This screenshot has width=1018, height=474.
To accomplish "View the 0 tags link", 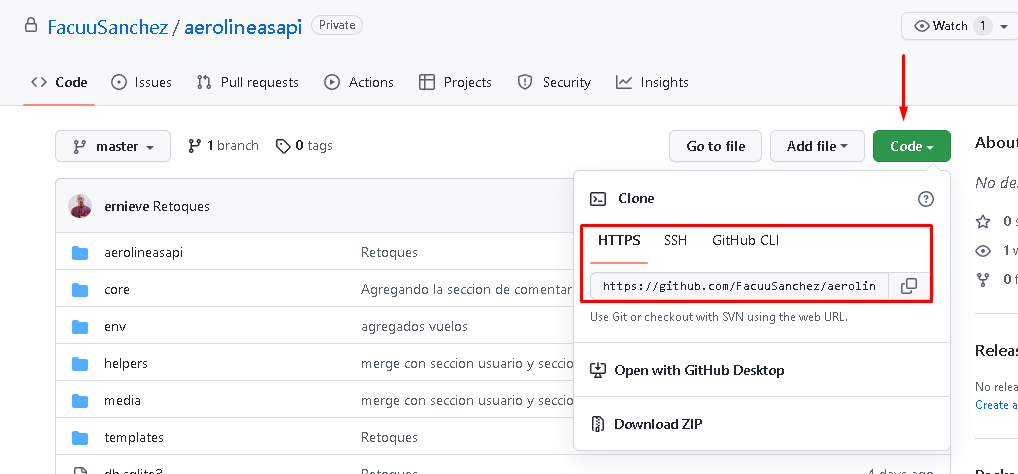I will pyautogui.click(x=304, y=145).
